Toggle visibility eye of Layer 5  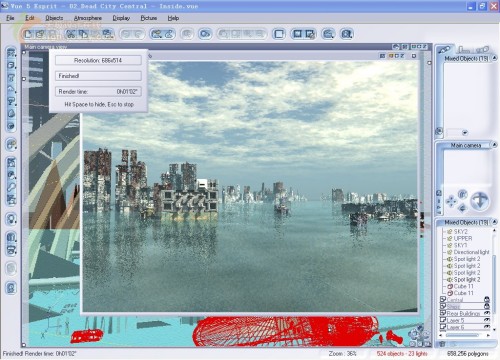click(x=486, y=320)
